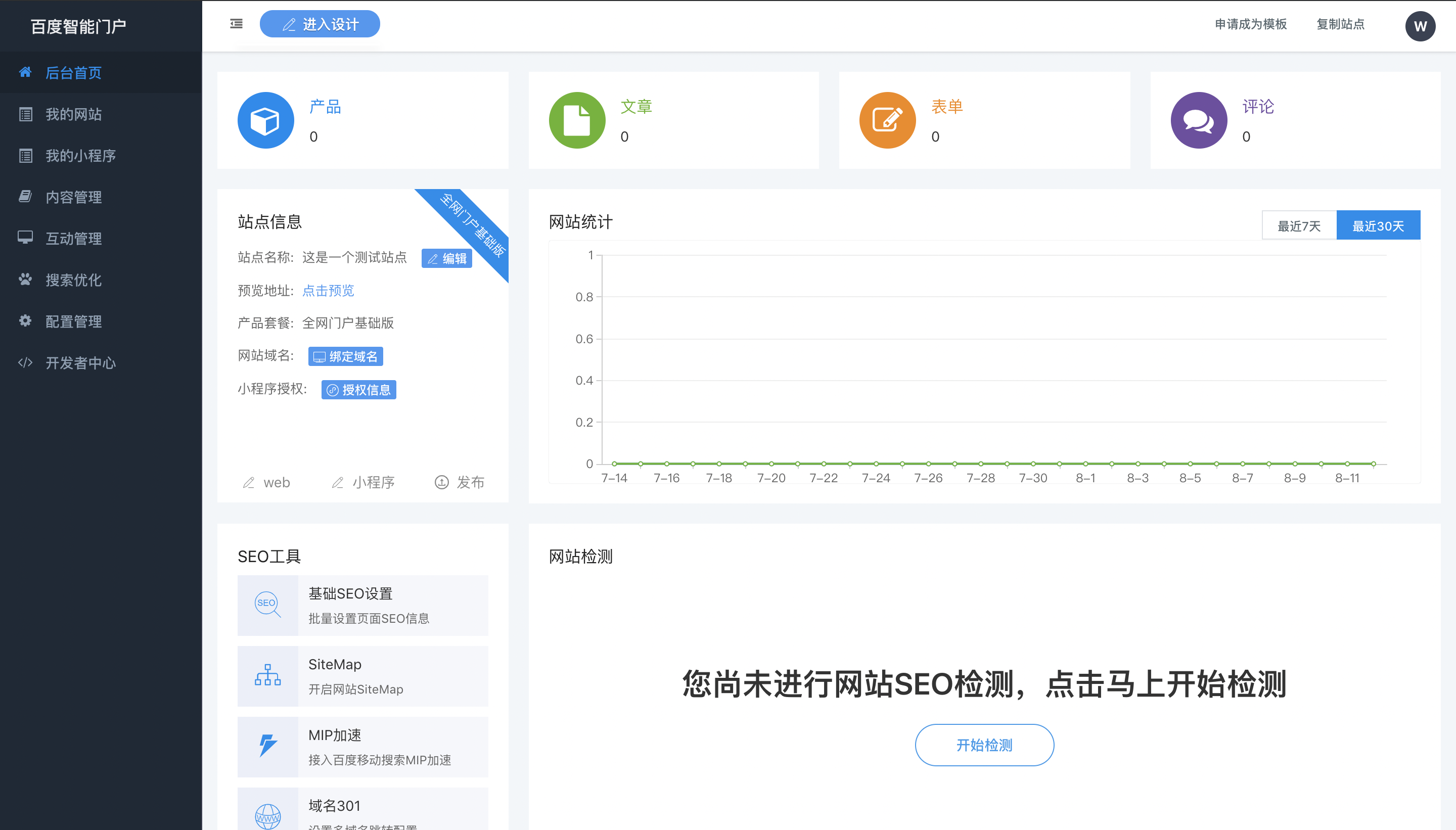
Task: Collapse the sidebar with the hamburger icon
Action: 236,24
